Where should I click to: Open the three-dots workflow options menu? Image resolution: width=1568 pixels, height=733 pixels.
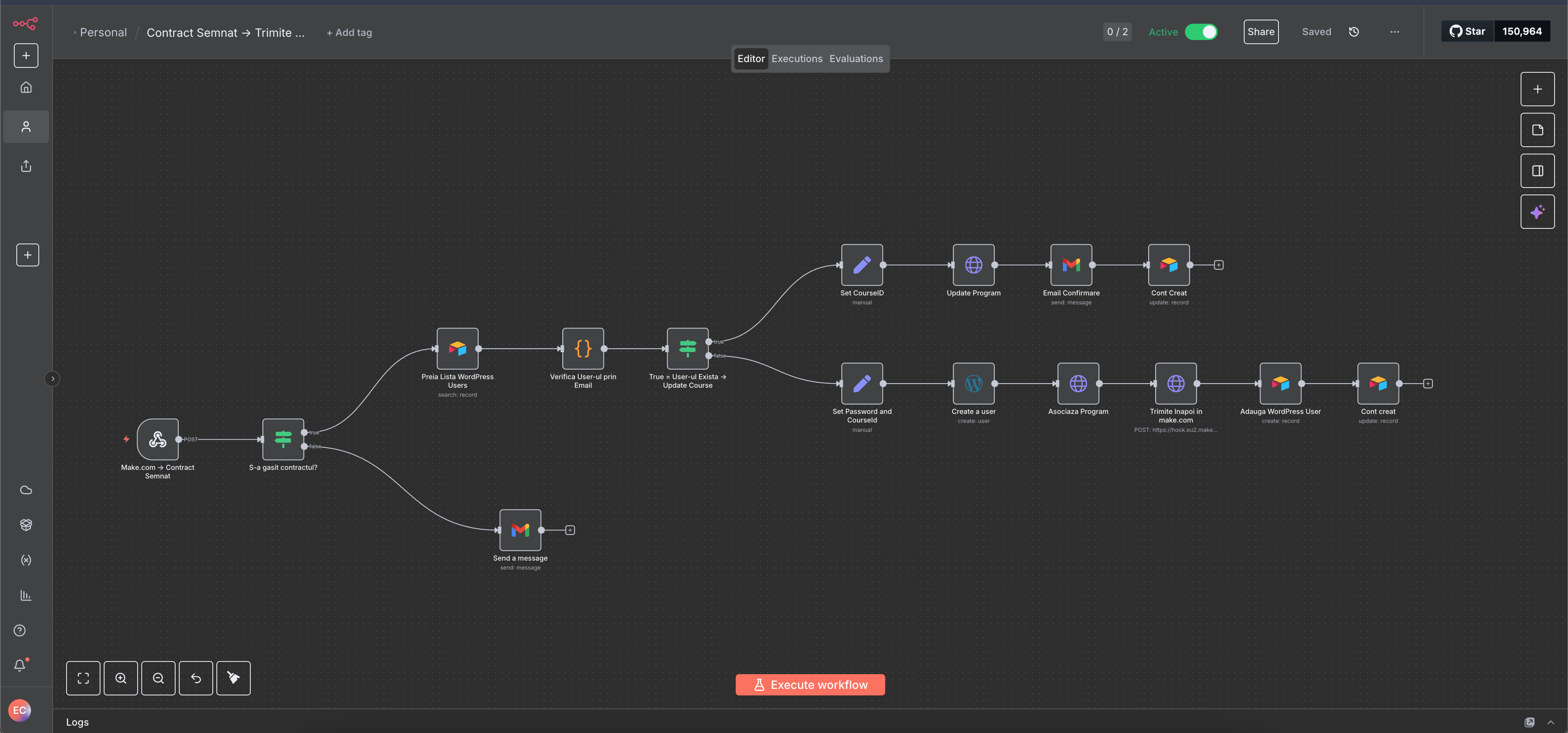click(x=1394, y=32)
